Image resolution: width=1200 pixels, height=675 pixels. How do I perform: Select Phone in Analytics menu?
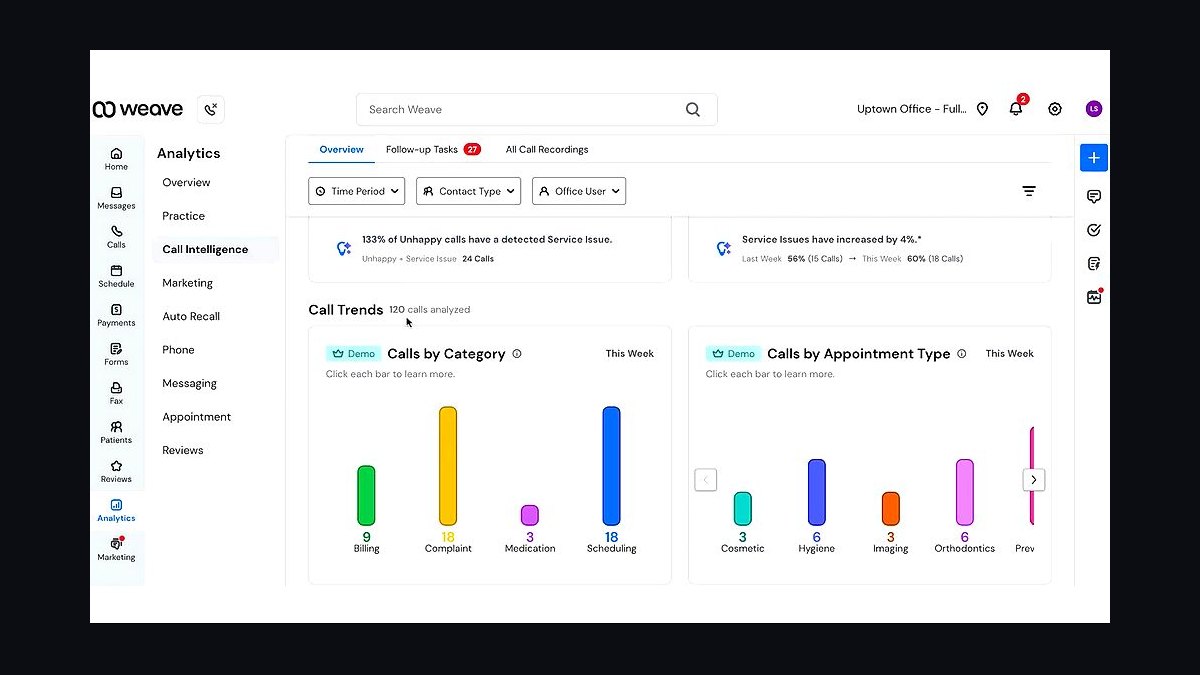point(179,350)
